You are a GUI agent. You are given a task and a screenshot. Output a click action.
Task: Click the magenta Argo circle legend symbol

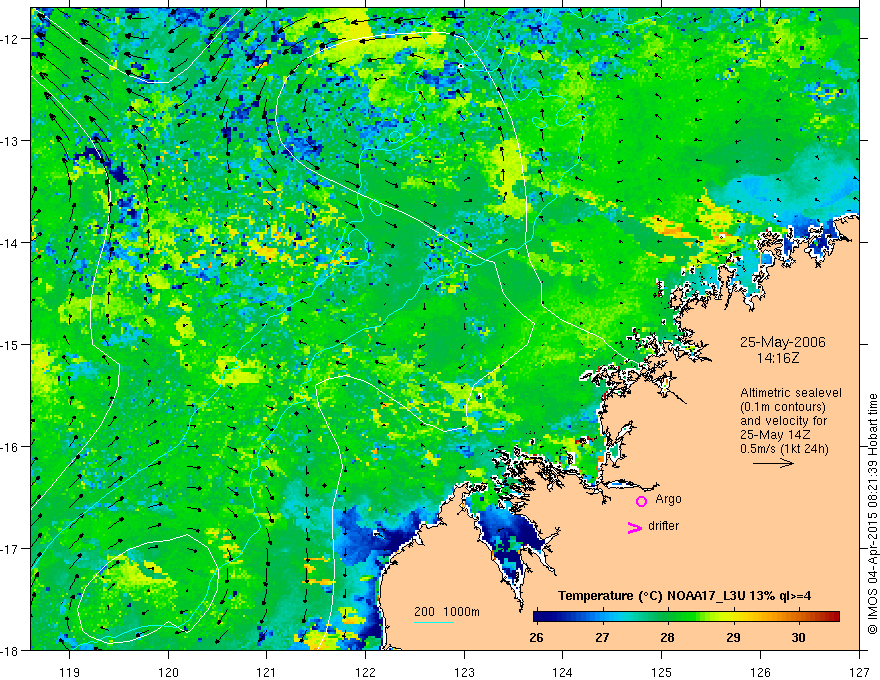pyautogui.click(x=641, y=501)
